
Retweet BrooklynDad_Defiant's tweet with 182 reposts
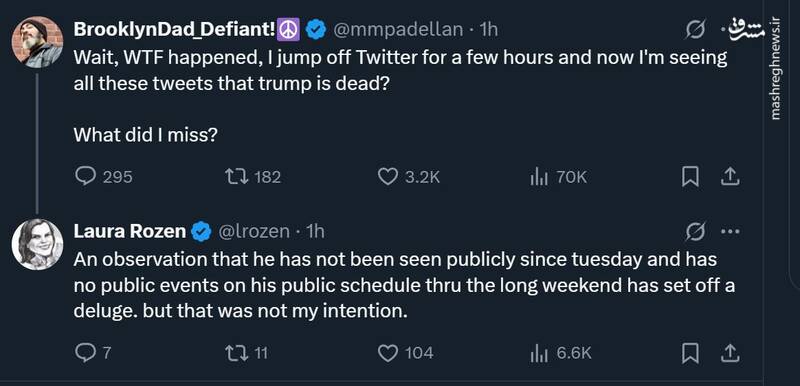click(x=237, y=176)
